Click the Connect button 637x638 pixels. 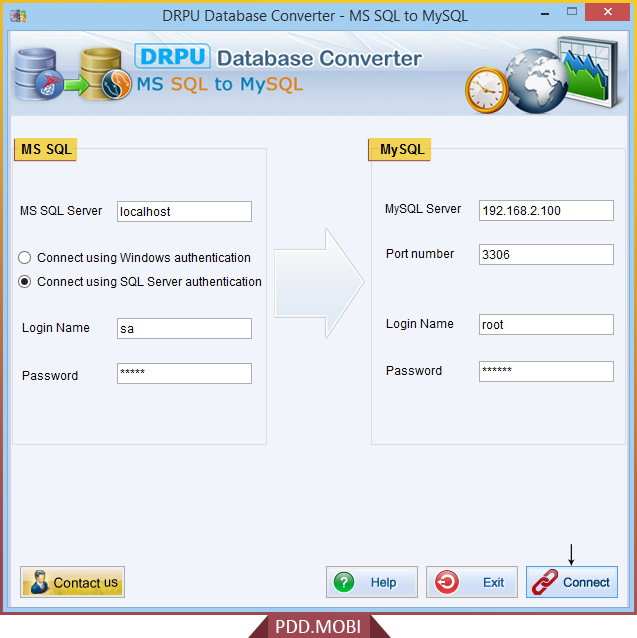572,582
